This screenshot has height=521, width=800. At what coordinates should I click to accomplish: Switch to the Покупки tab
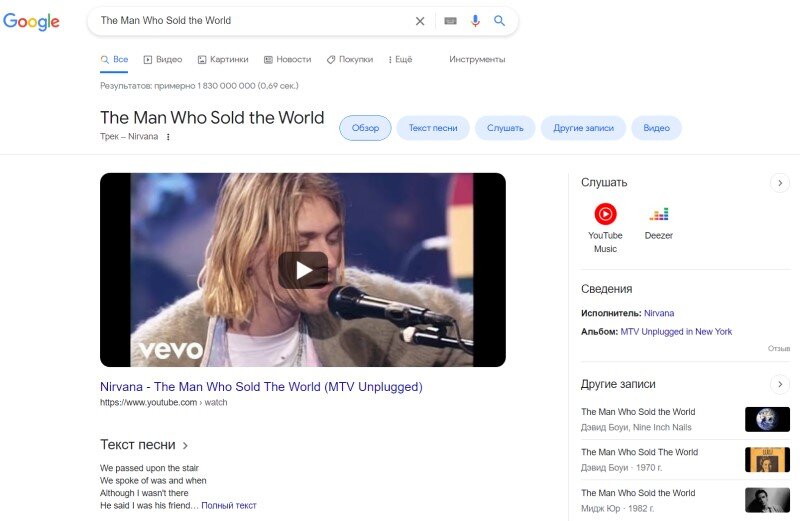click(350, 59)
